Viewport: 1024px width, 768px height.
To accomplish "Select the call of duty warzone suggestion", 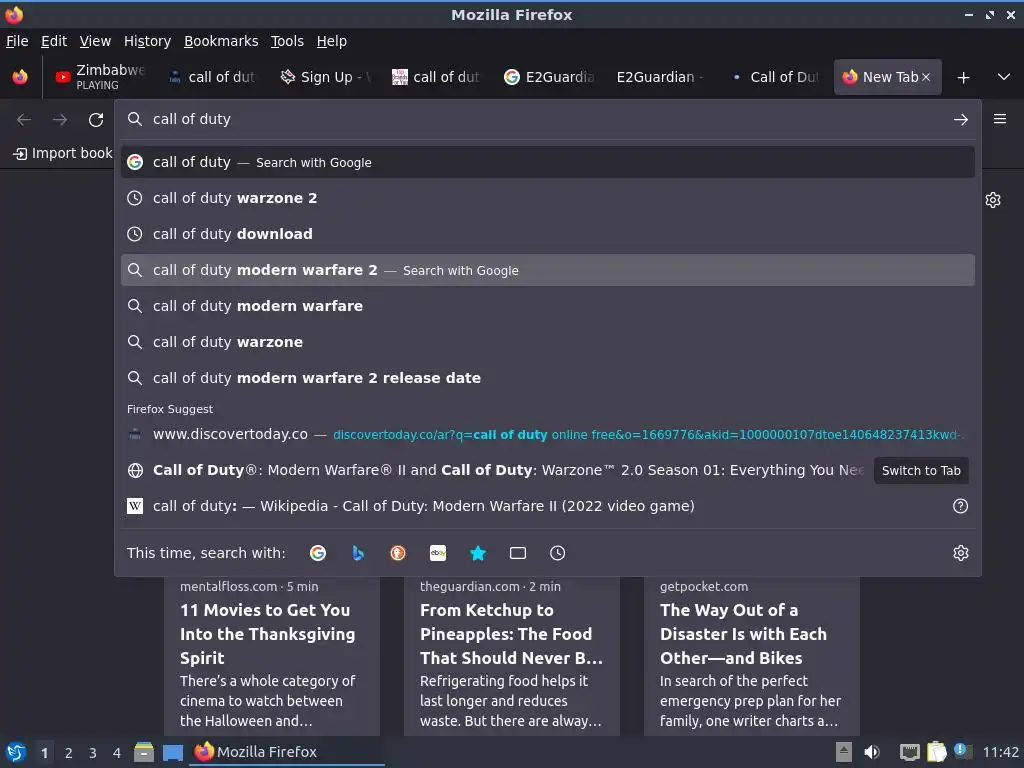I will tap(547, 342).
